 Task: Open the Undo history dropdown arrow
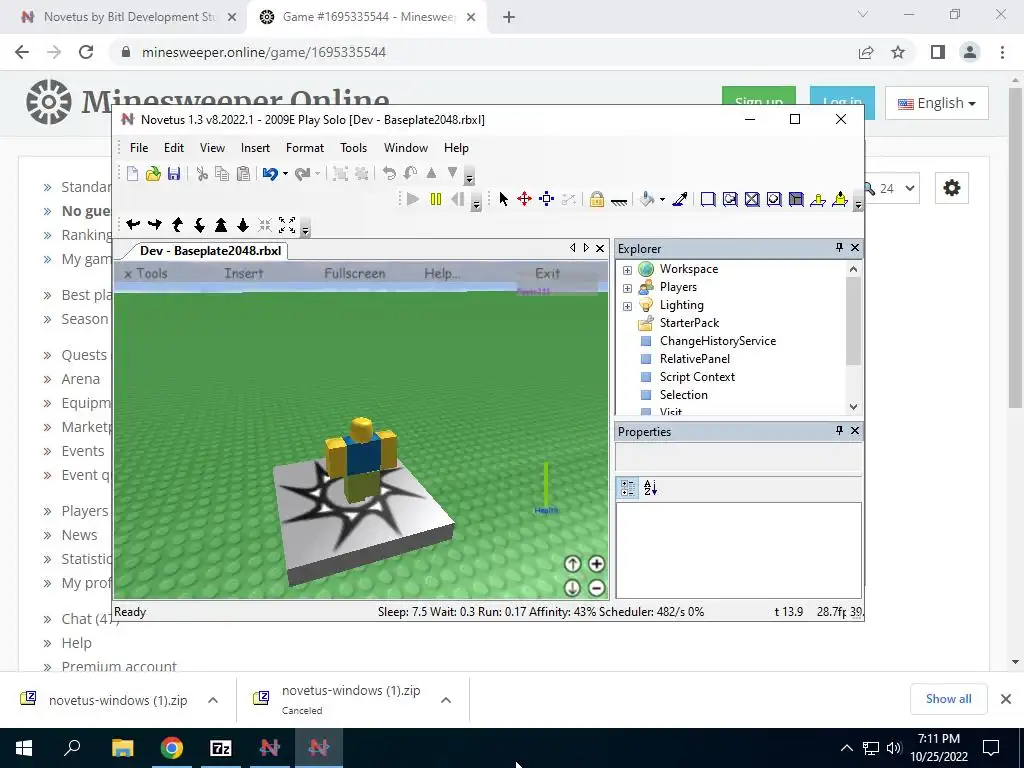[285, 174]
